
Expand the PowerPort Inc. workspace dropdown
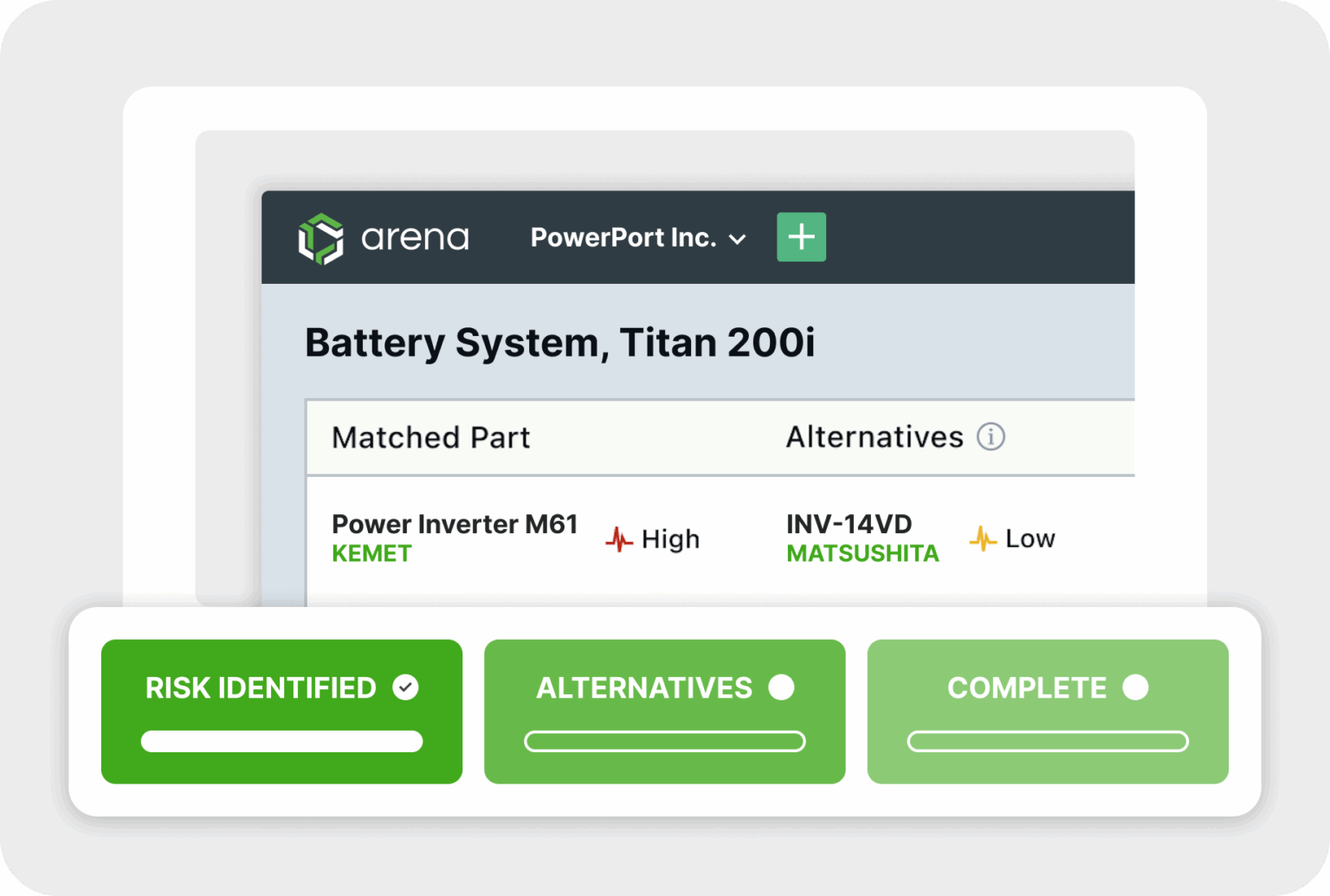click(x=623, y=238)
